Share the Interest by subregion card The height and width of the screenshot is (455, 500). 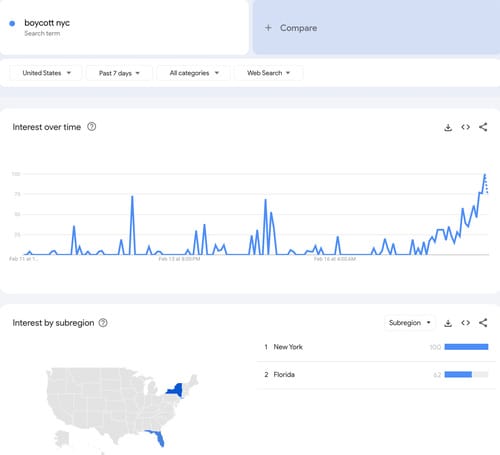point(483,323)
